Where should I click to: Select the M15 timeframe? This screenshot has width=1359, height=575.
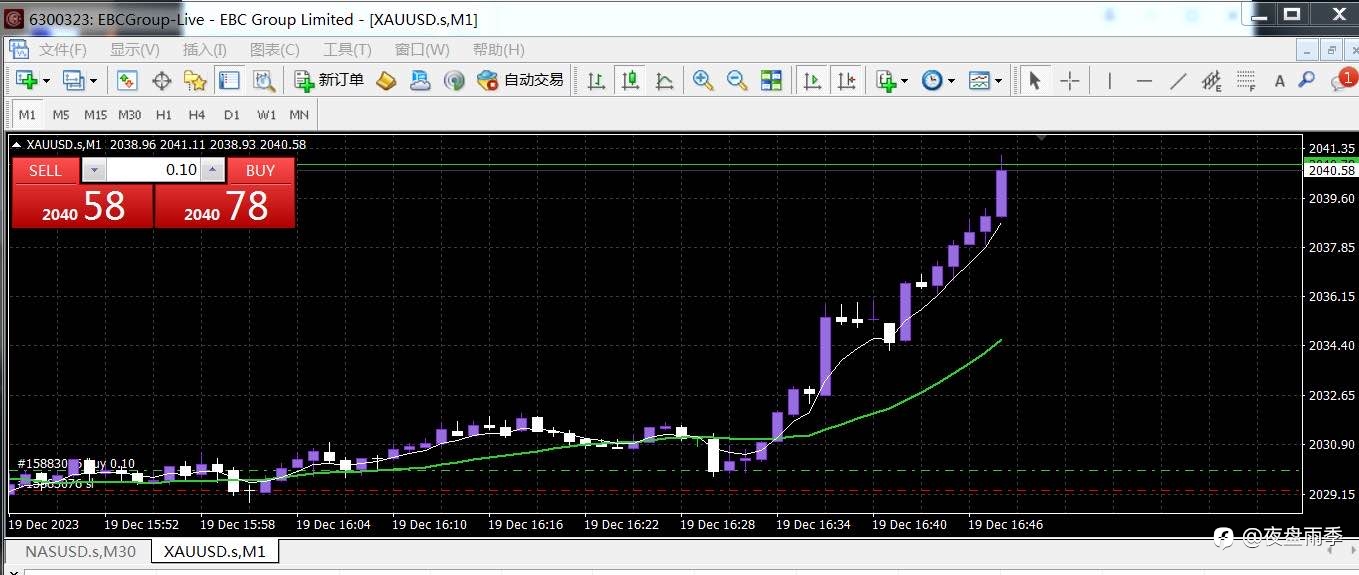click(x=95, y=115)
